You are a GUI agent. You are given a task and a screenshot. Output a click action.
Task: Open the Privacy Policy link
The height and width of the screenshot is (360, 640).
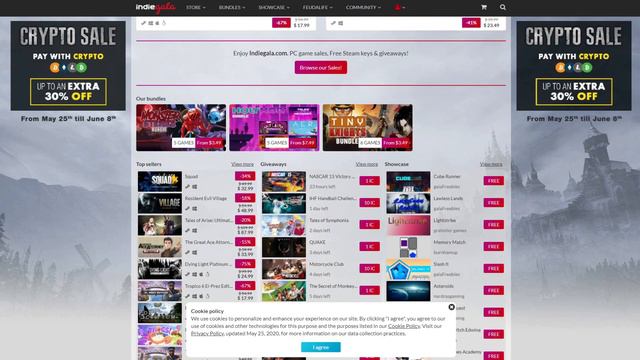tap(207, 333)
